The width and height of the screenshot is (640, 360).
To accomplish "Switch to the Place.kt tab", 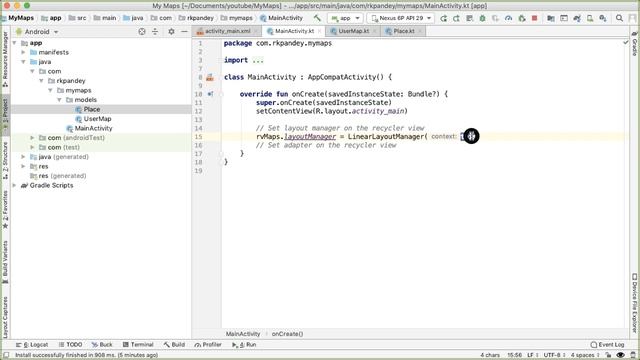I will (x=403, y=31).
